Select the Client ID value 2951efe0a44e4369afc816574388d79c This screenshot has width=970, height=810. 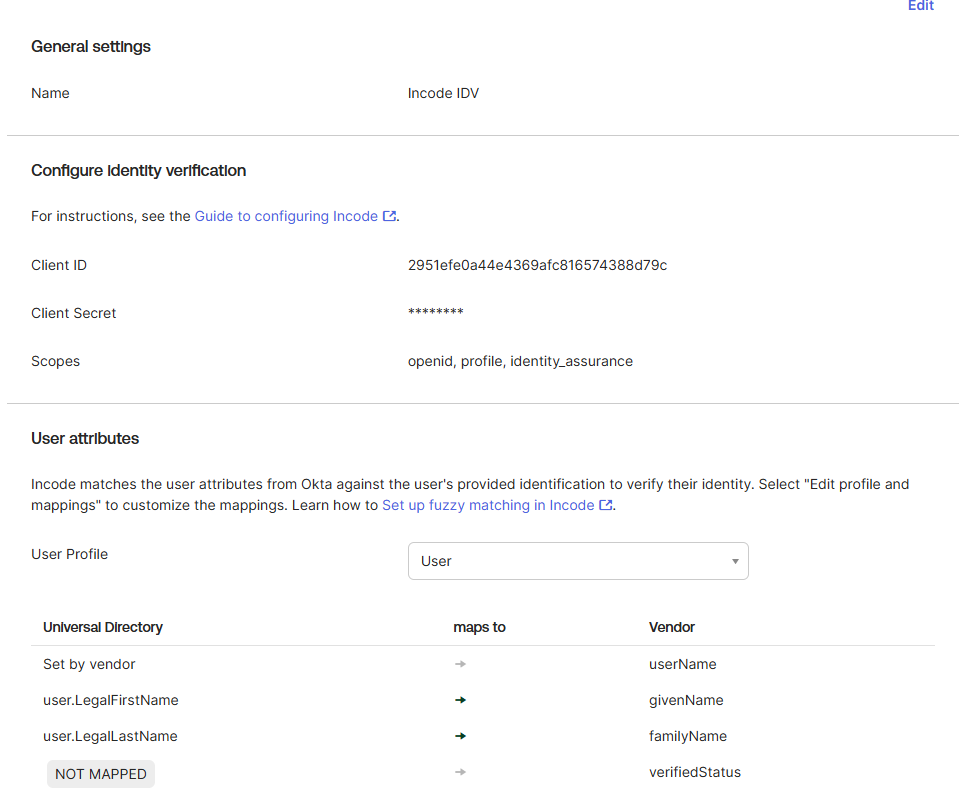click(537, 265)
